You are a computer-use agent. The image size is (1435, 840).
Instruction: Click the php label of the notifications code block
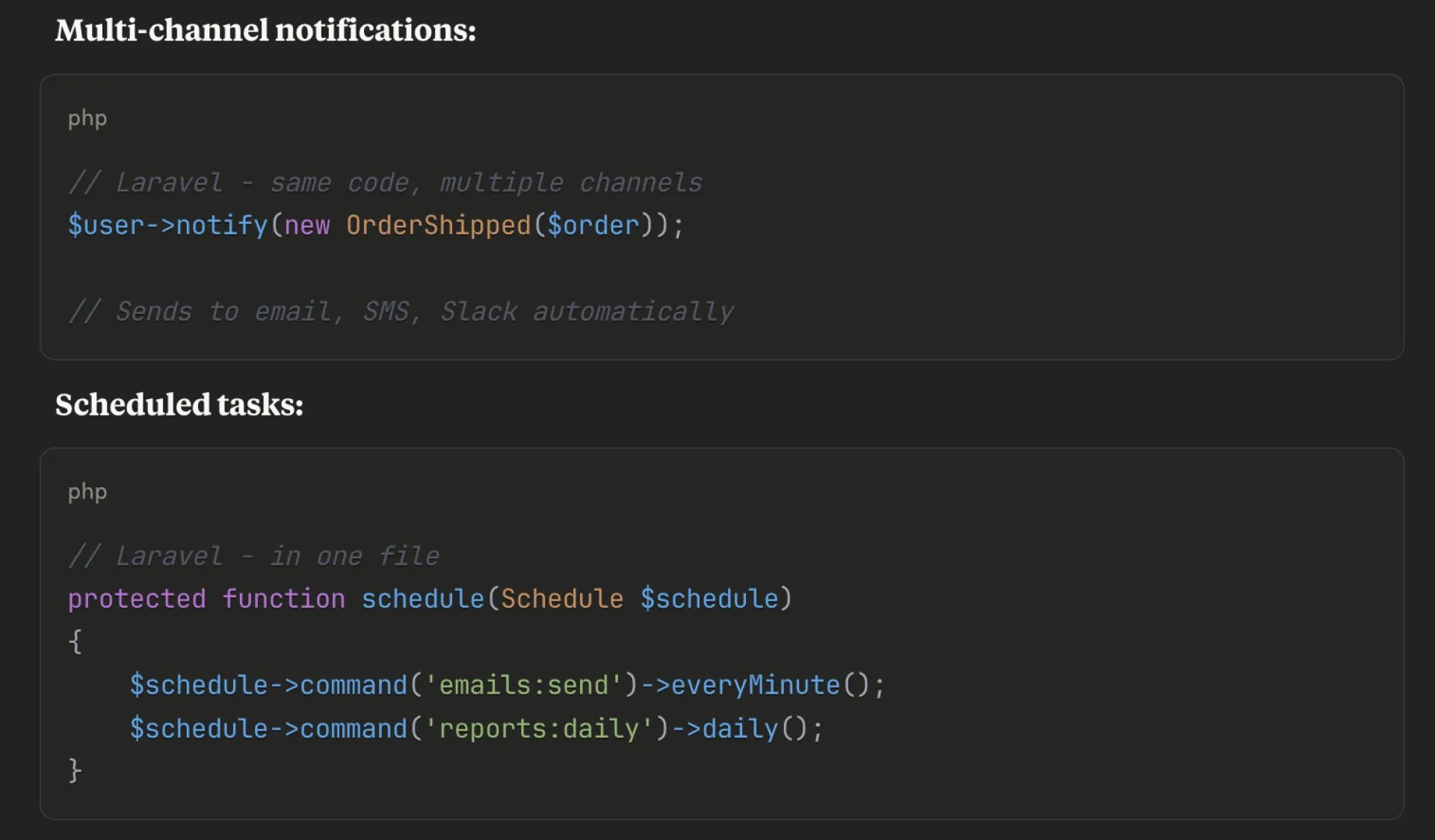coord(87,119)
